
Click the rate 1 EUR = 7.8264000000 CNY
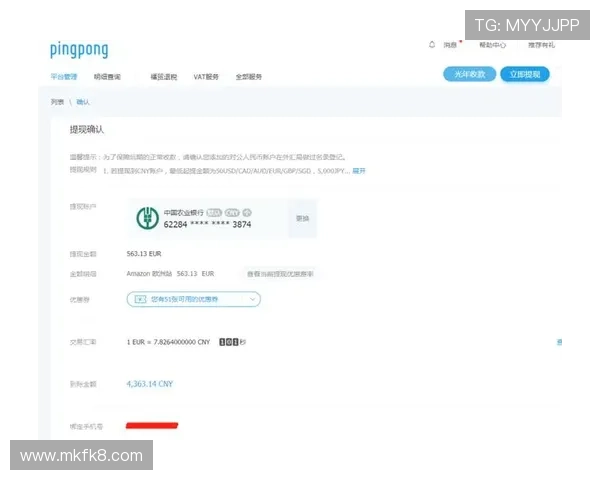click(x=168, y=342)
